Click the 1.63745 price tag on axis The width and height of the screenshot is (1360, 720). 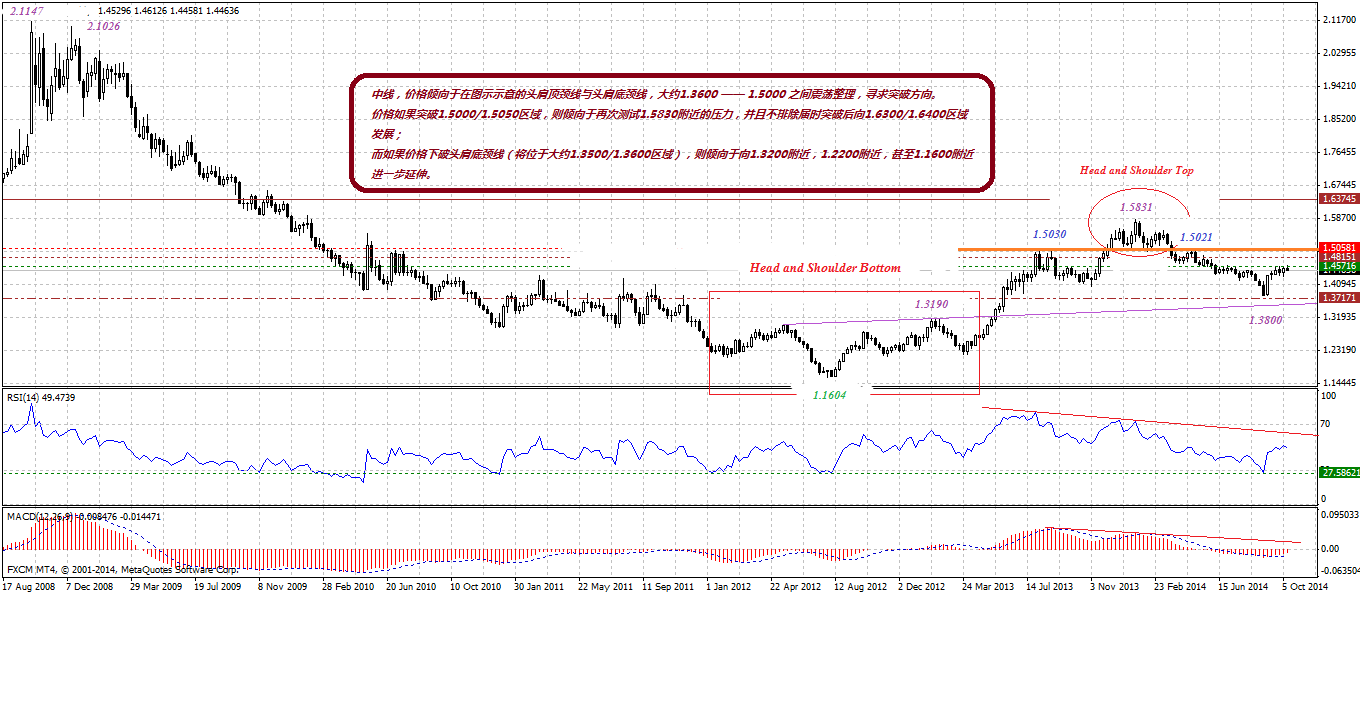click(1339, 199)
